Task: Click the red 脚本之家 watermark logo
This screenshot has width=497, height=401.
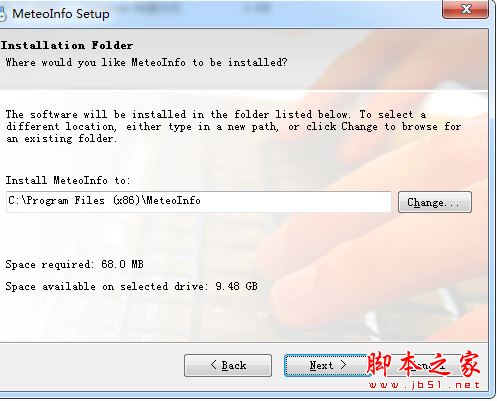Action: 423,365
